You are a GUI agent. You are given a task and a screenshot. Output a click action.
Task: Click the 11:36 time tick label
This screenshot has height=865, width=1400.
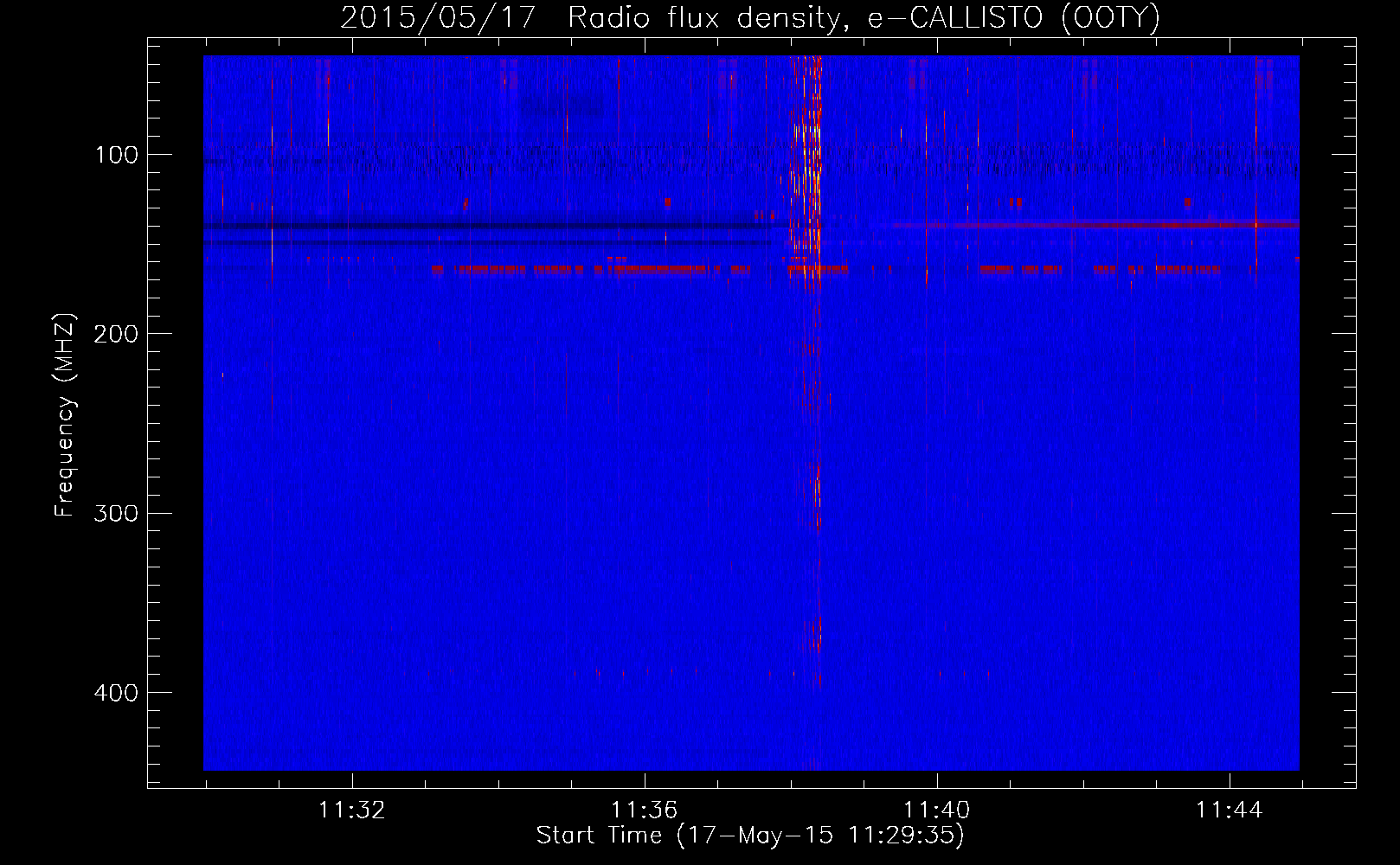[x=645, y=811]
